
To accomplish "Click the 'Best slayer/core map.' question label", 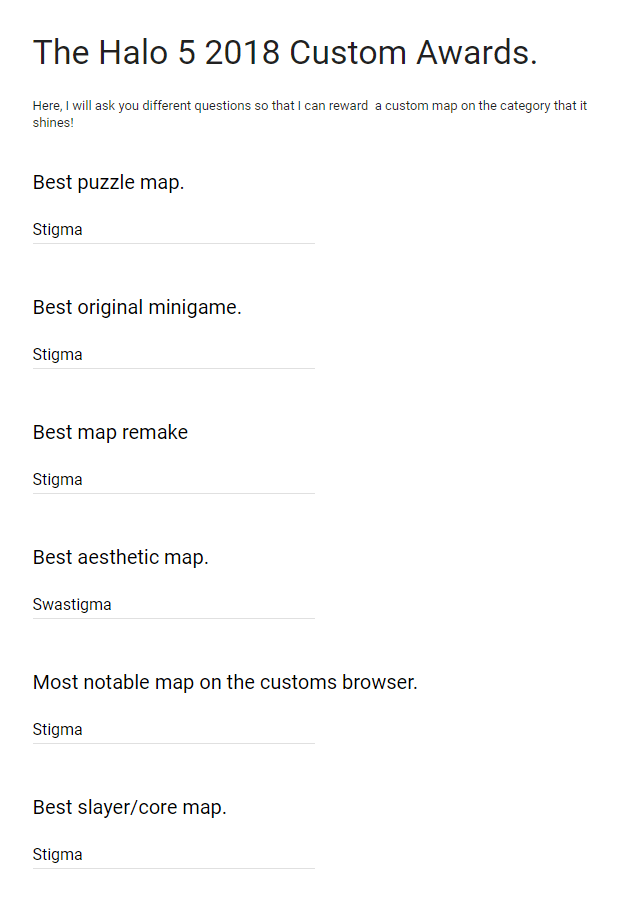I will click(129, 808).
